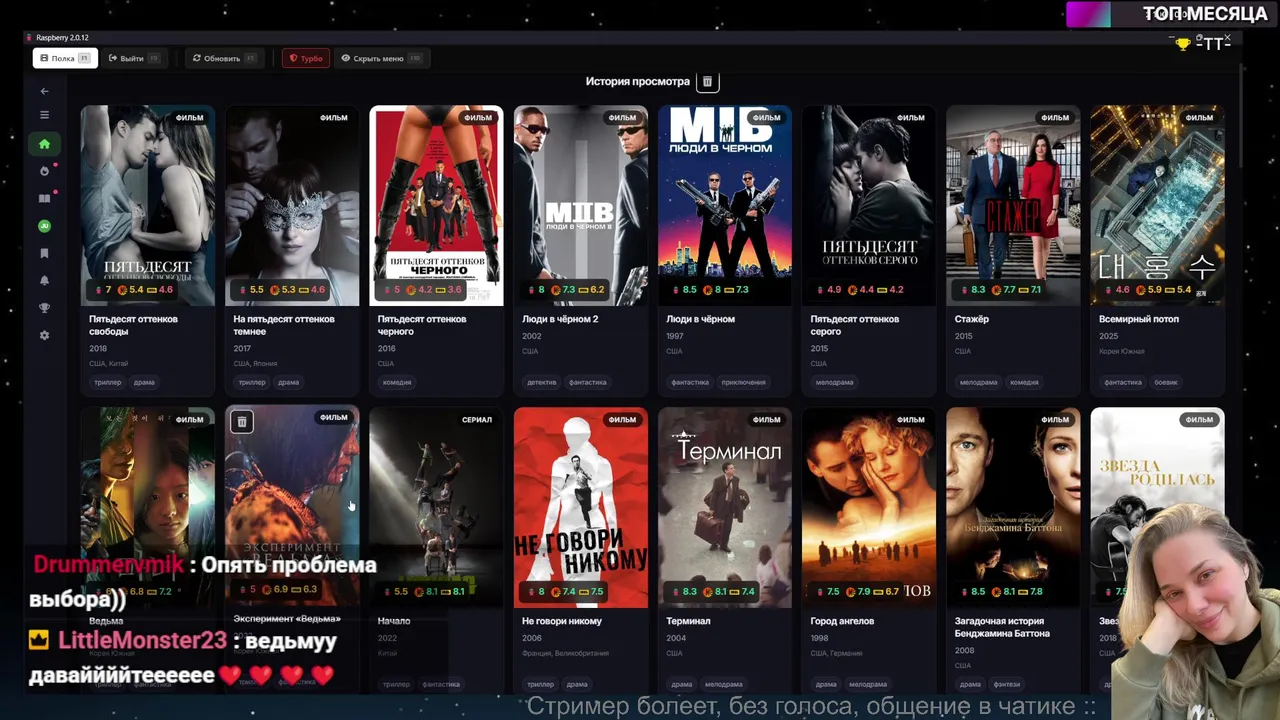Screen dimensions: 1280x720
Task: Select фантастика tag under Люди в чёрном 2
Action: (x=588, y=382)
